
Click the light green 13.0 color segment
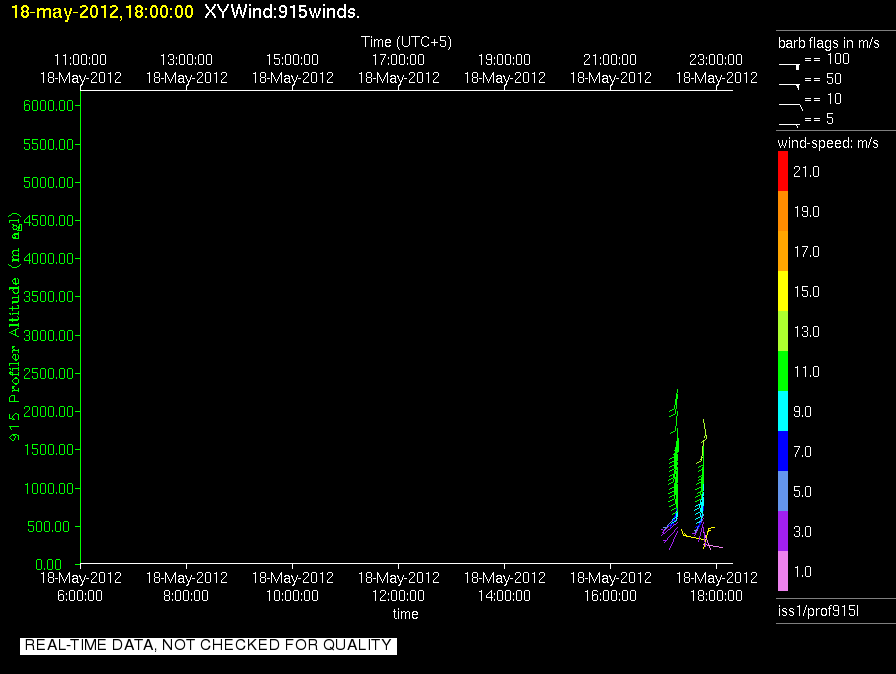point(783,331)
